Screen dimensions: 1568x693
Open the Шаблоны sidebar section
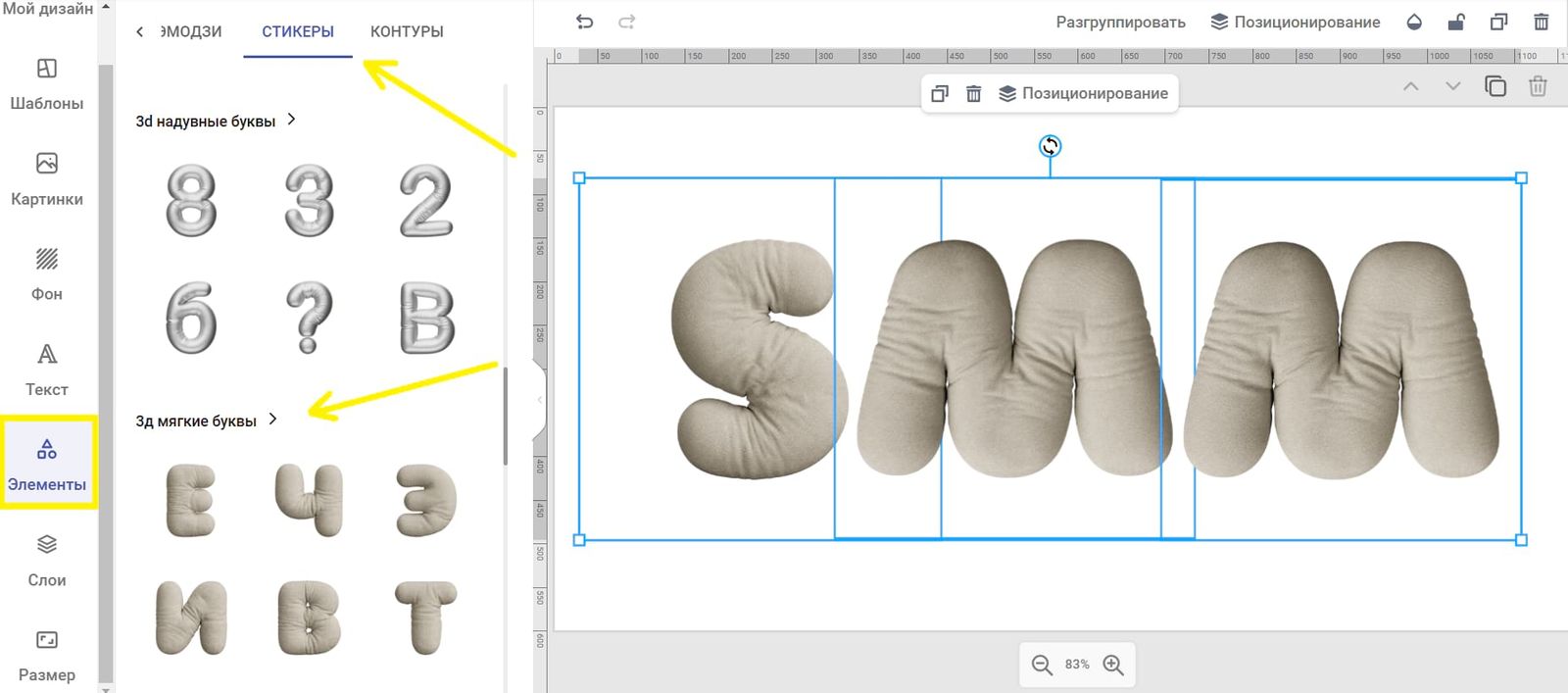(x=46, y=83)
